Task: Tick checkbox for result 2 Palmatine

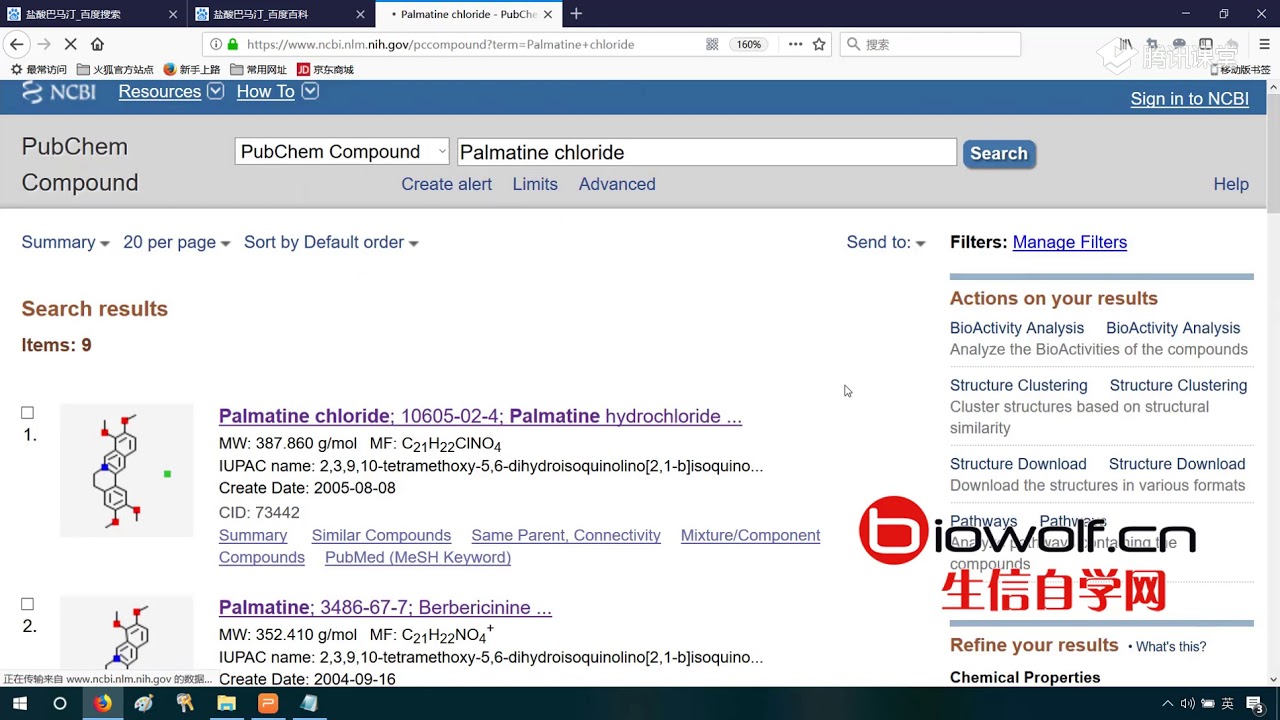Action: [x=28, y=604]
